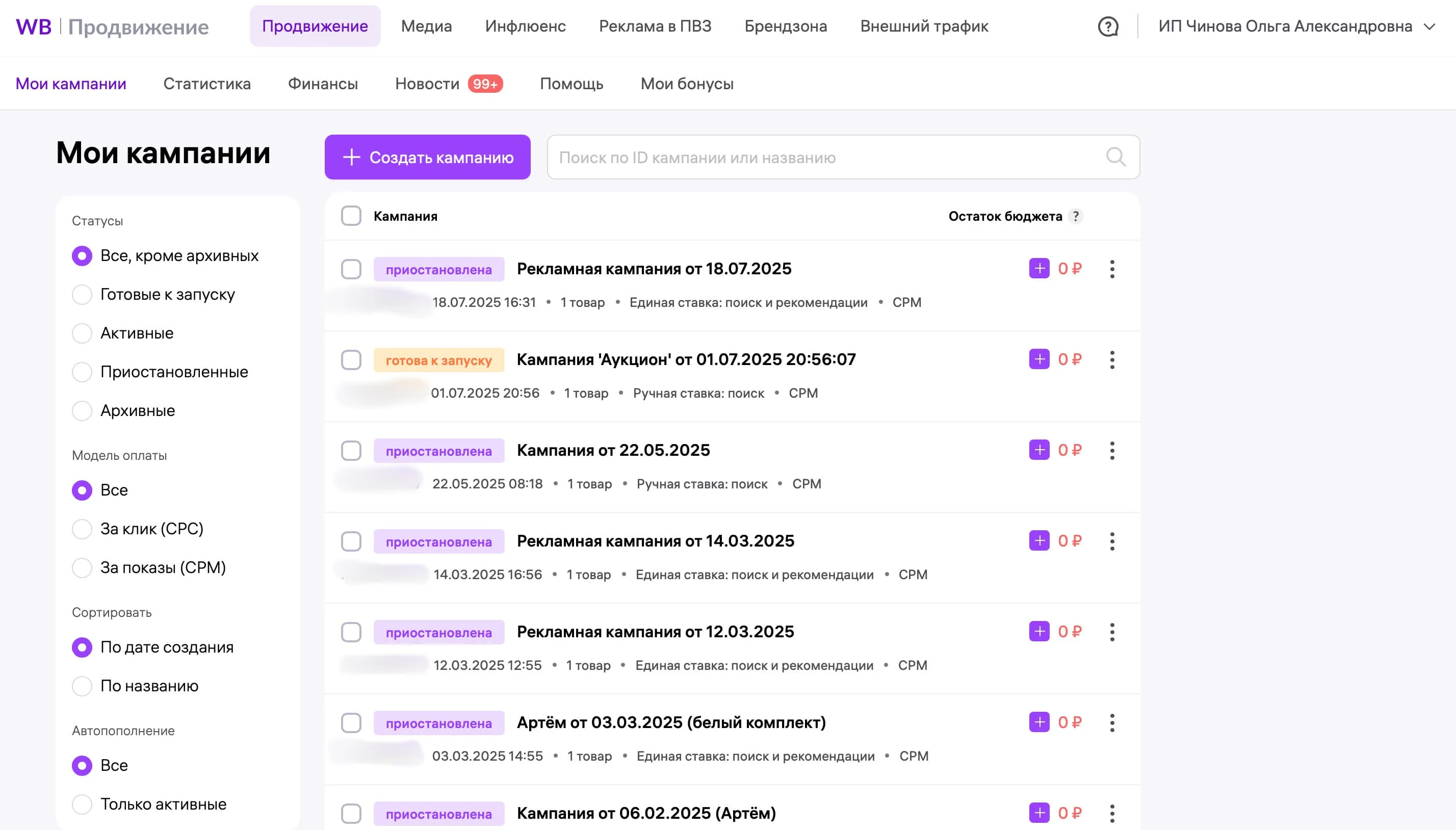
Task: Open Рекламная кампания от 14.03.2025 link
Action: tap(655, 541)
